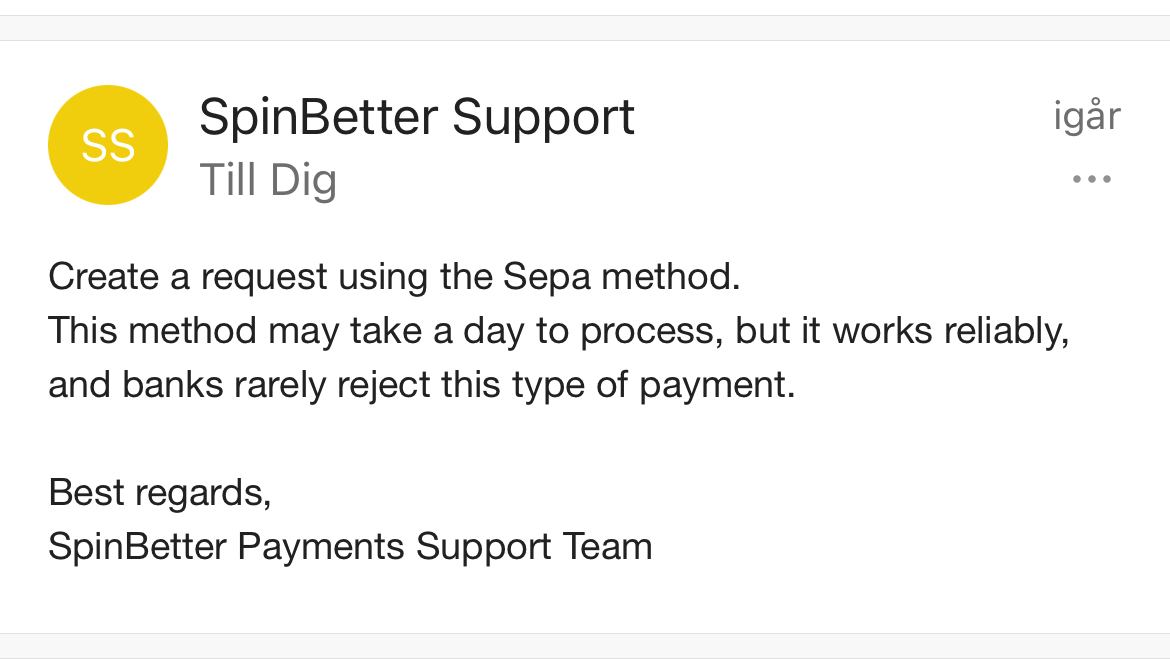Screen dimensions: 1170x660
Task: Tap the yellow SS sender avatar
Action: coord(107,145)
